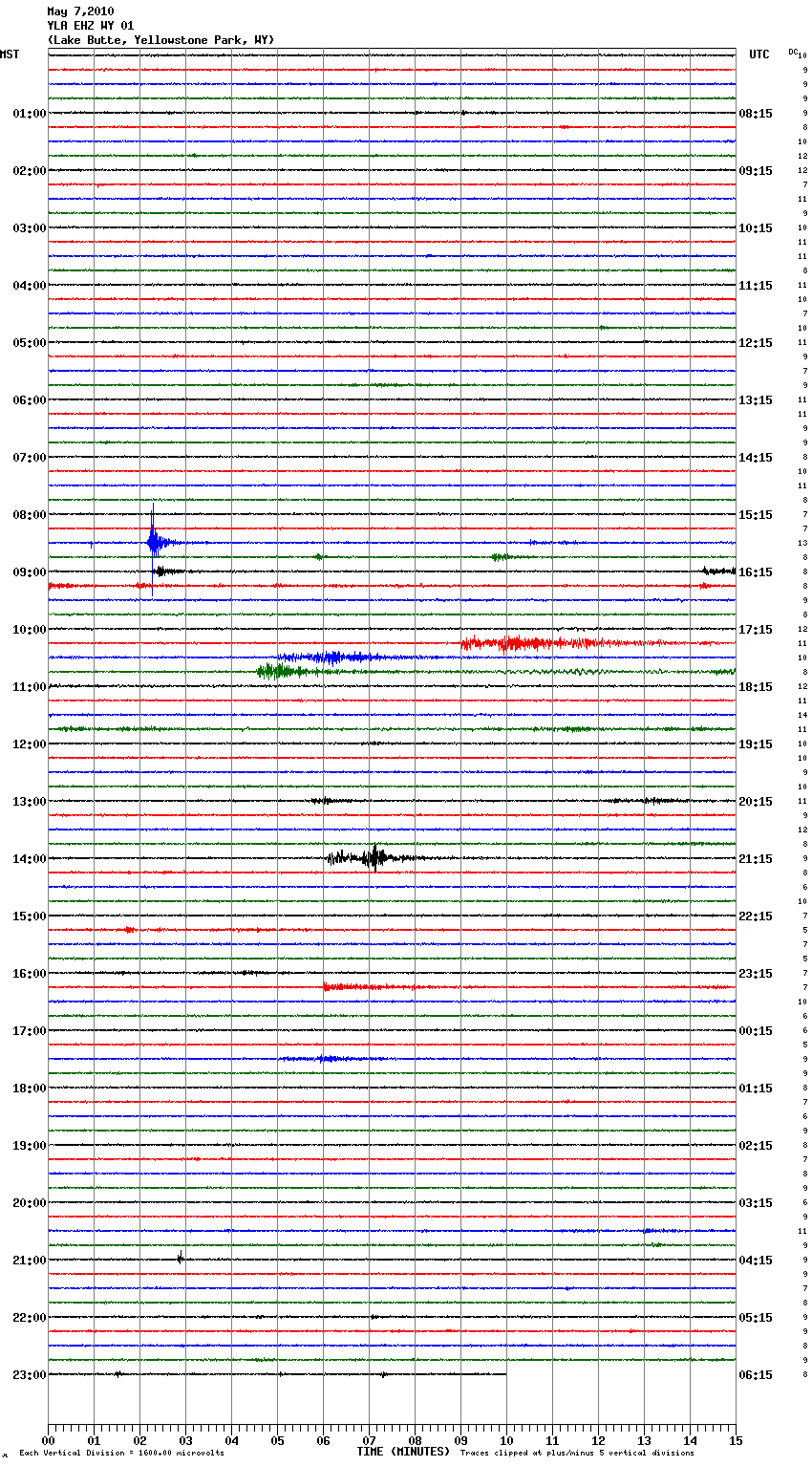Select the 05:00 MST time label
The image size is (812, 1466).
29,343
